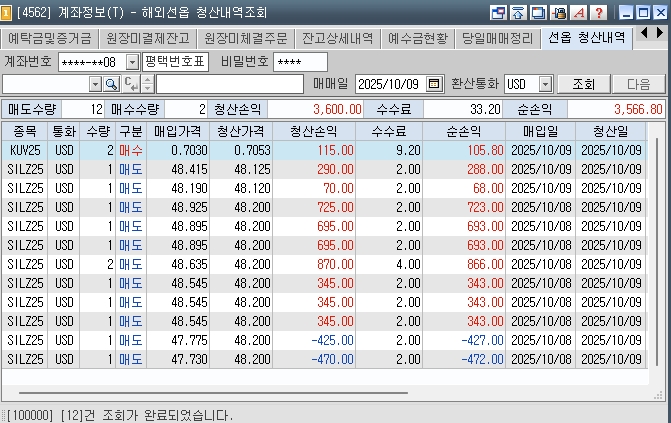Click the 48.925 purchase price cell
This screenshot has width=671, height=423.
178,207
